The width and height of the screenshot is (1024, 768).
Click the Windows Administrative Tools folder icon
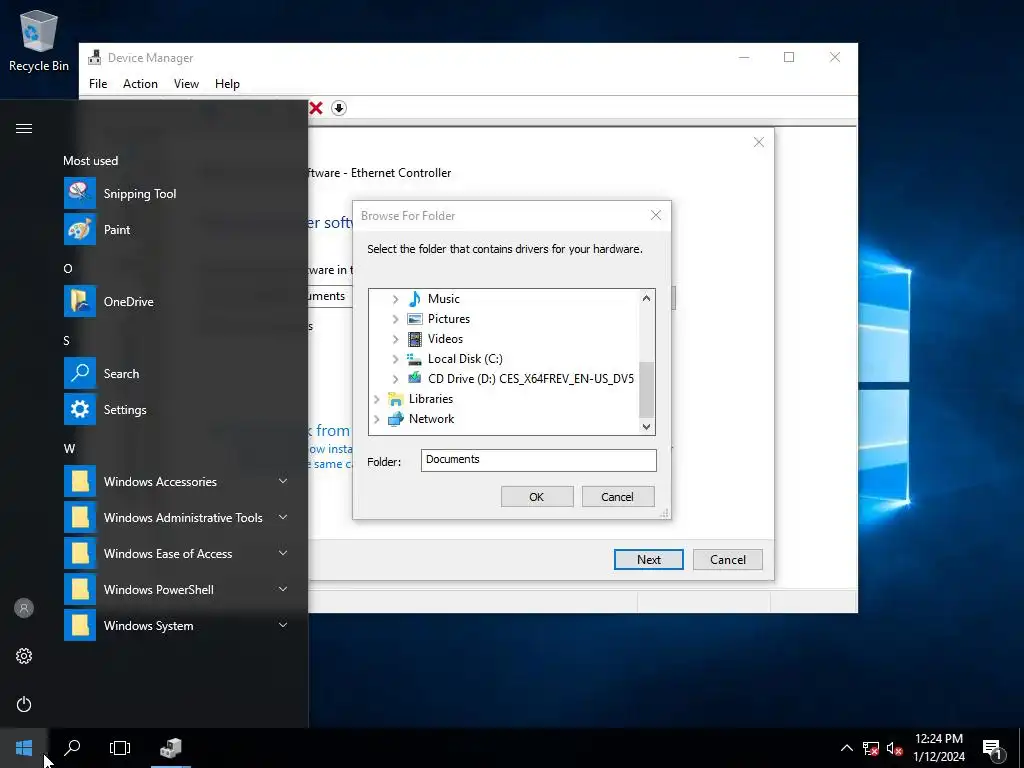coord(80,517)
